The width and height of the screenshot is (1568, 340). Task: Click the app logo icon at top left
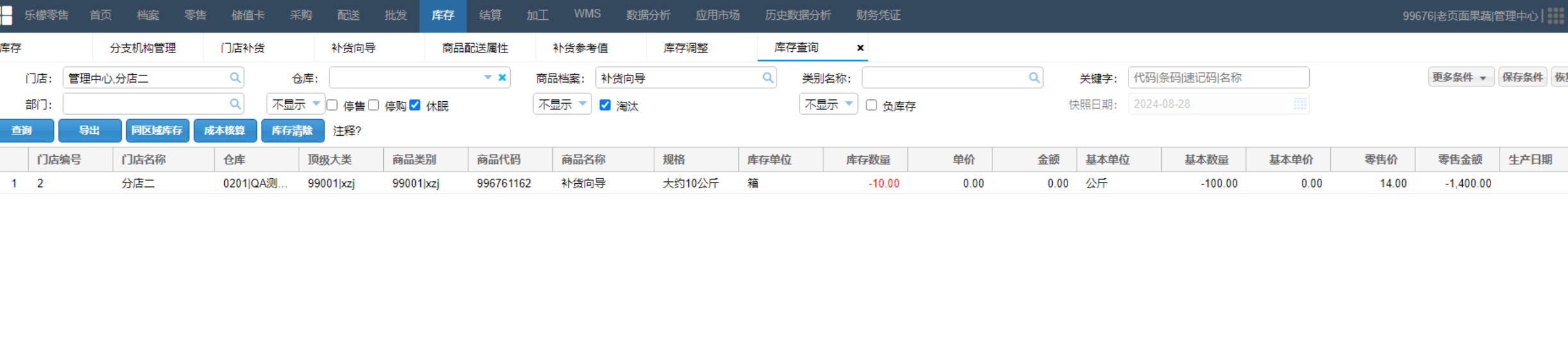(x=6, y=15)
